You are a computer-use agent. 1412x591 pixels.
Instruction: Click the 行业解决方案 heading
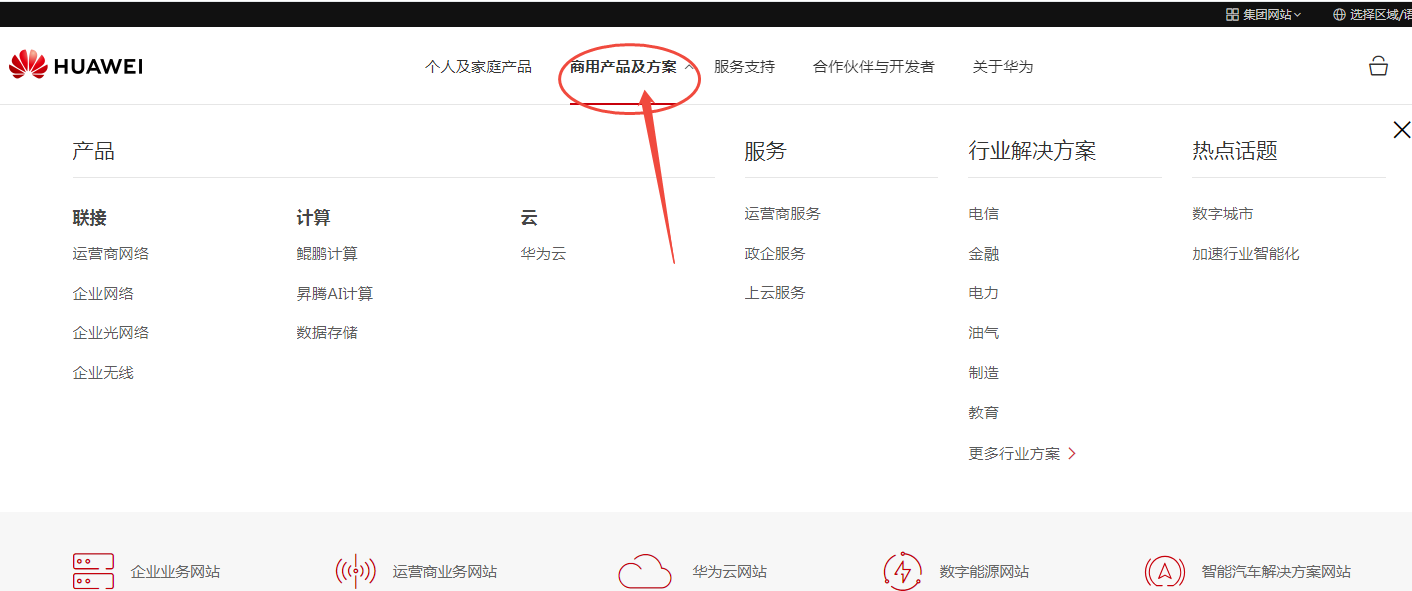pos(1032,151)
